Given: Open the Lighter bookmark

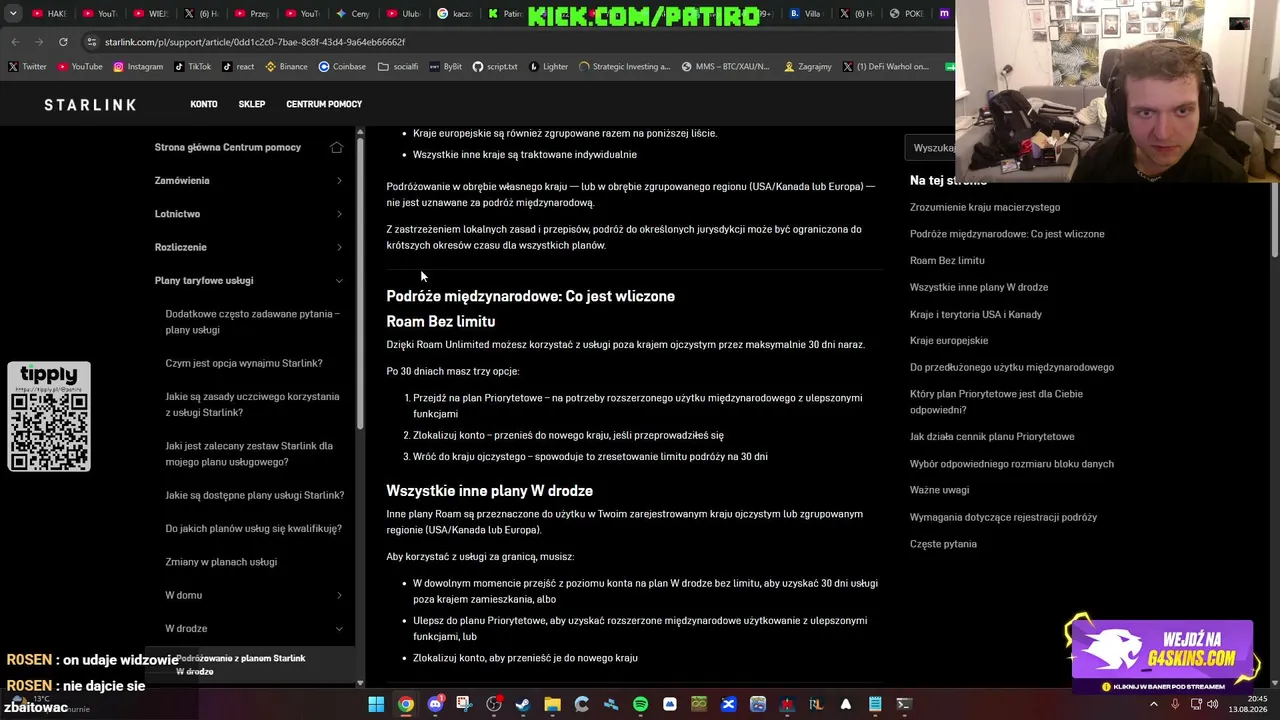Looking at the screenshot, I should [549, 67].
